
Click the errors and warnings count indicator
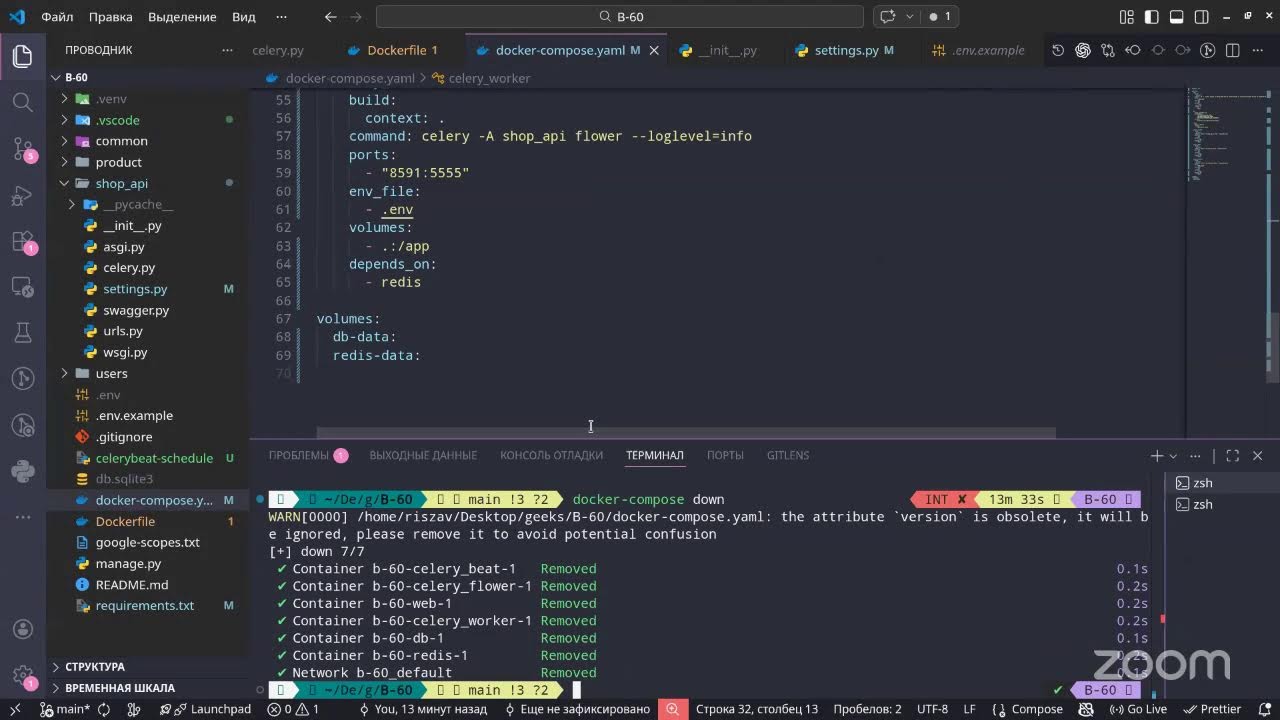tap(294, 709)
